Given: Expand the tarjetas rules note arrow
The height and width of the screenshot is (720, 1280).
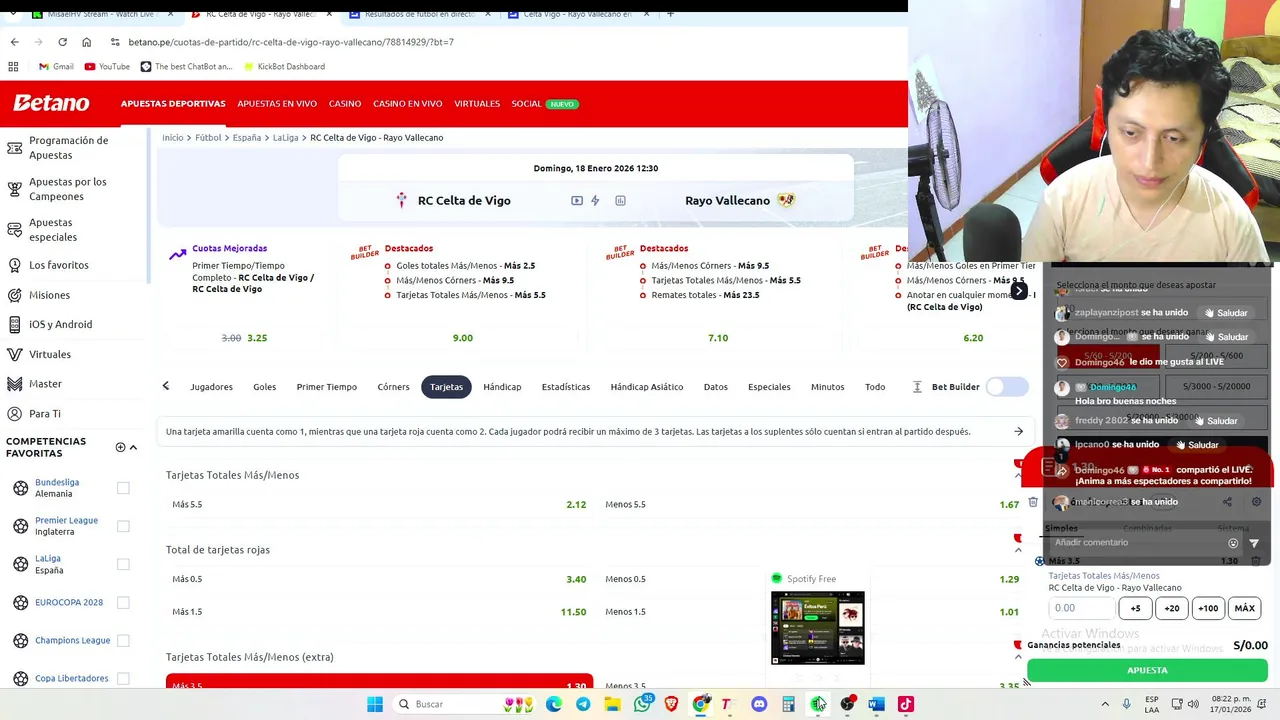Looking at the screenshot, I should 1018,432.
